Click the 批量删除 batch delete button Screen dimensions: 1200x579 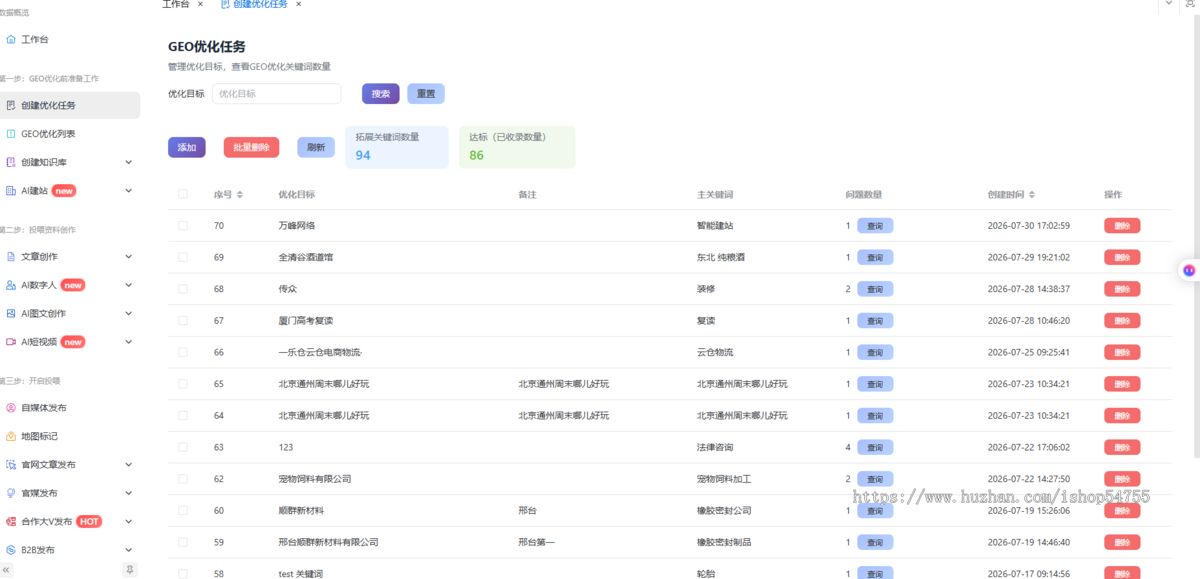[251, 147]
